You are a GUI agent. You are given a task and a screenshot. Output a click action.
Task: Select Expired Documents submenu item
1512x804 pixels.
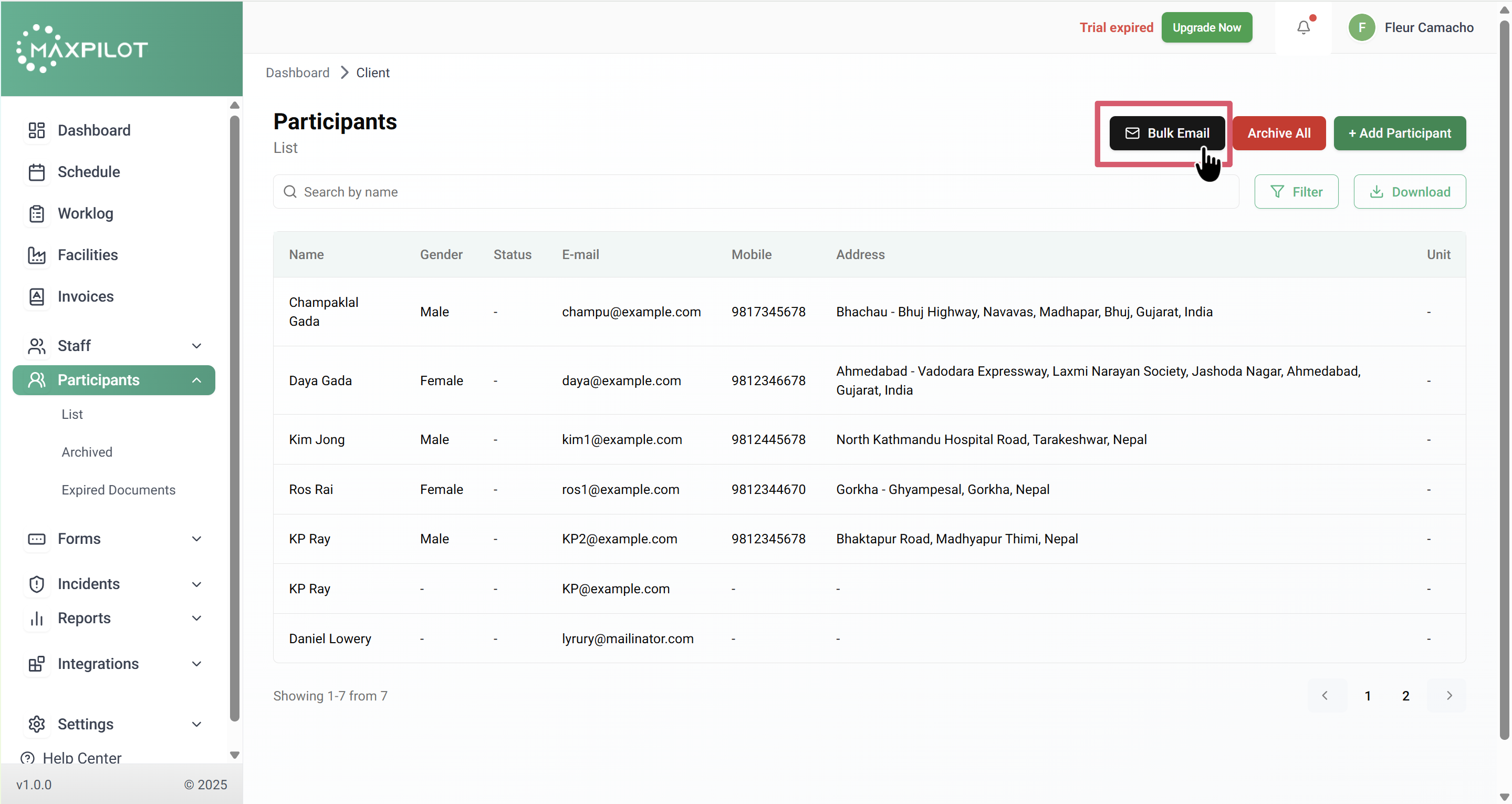click(x=118, y=490)
